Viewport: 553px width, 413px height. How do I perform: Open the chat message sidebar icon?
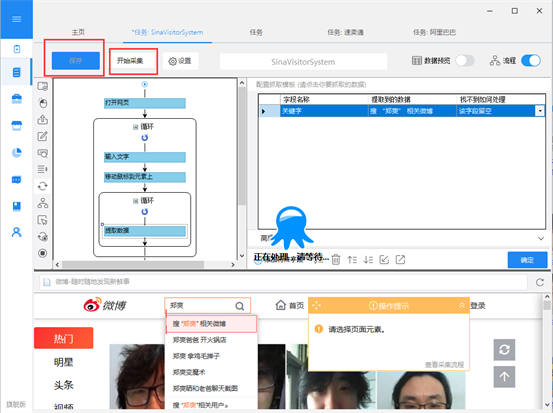click(x=17, y=180)
